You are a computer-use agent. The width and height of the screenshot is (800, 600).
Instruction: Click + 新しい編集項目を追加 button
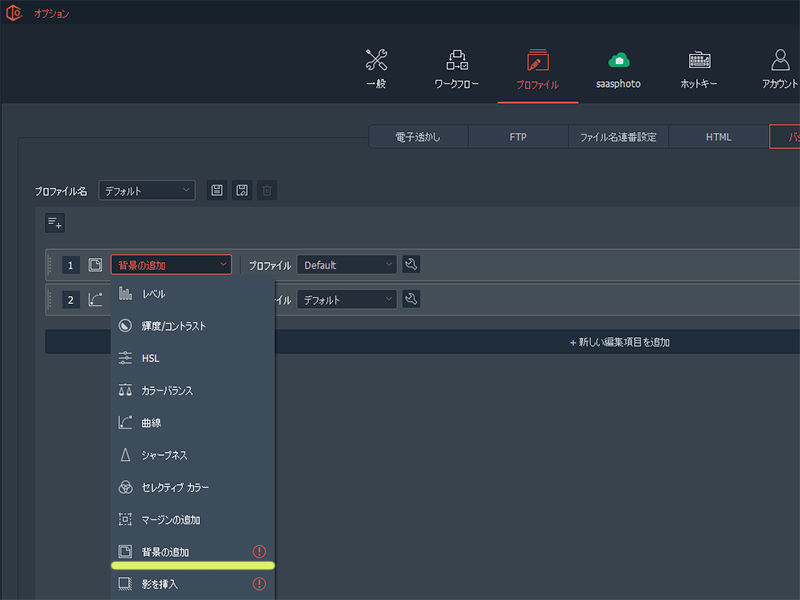619,342
